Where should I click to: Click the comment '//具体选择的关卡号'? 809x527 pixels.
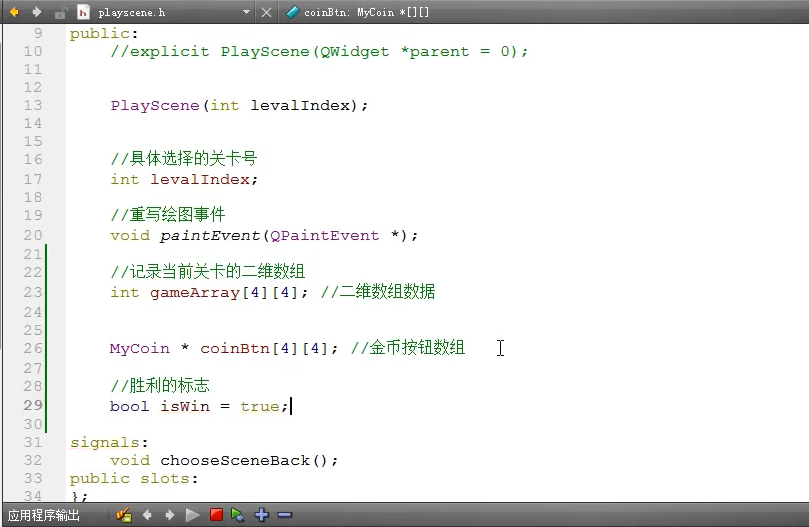(x=184, y=158)
